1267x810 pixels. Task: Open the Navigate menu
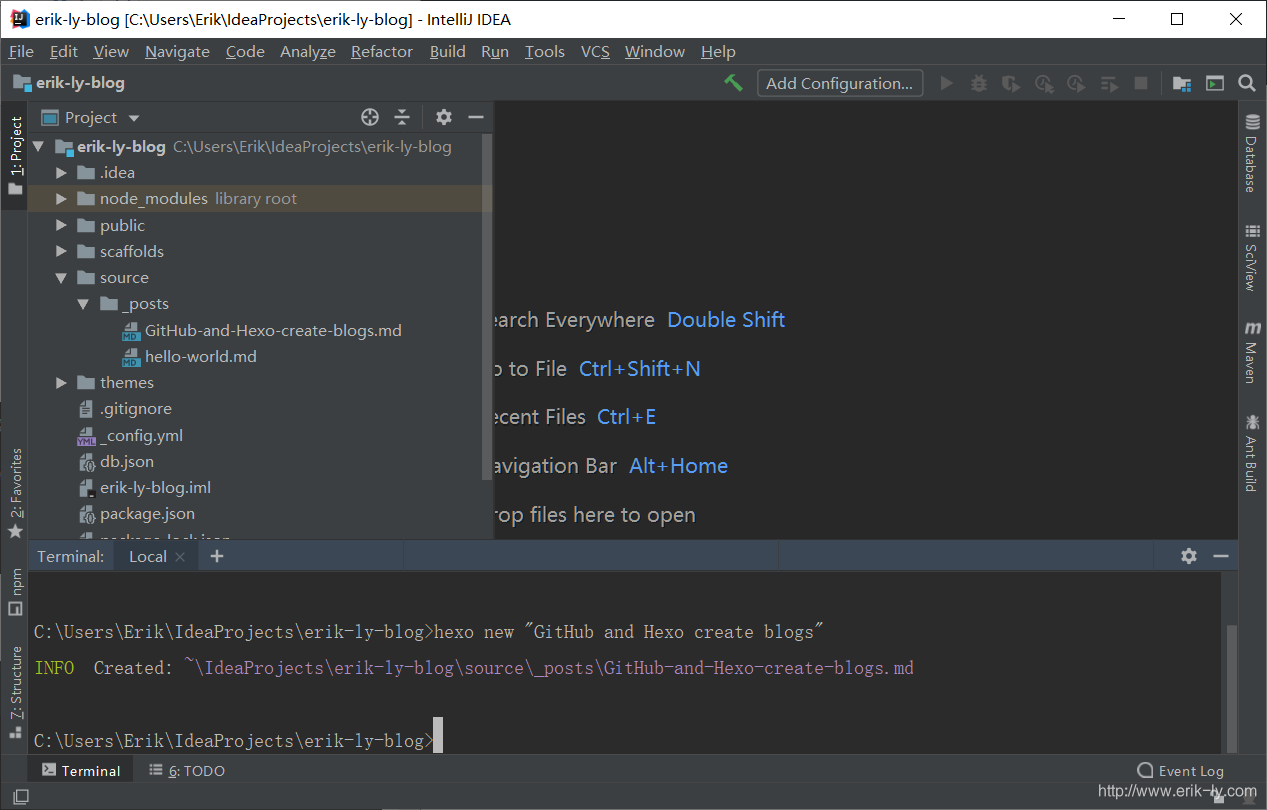click(177, 51)
